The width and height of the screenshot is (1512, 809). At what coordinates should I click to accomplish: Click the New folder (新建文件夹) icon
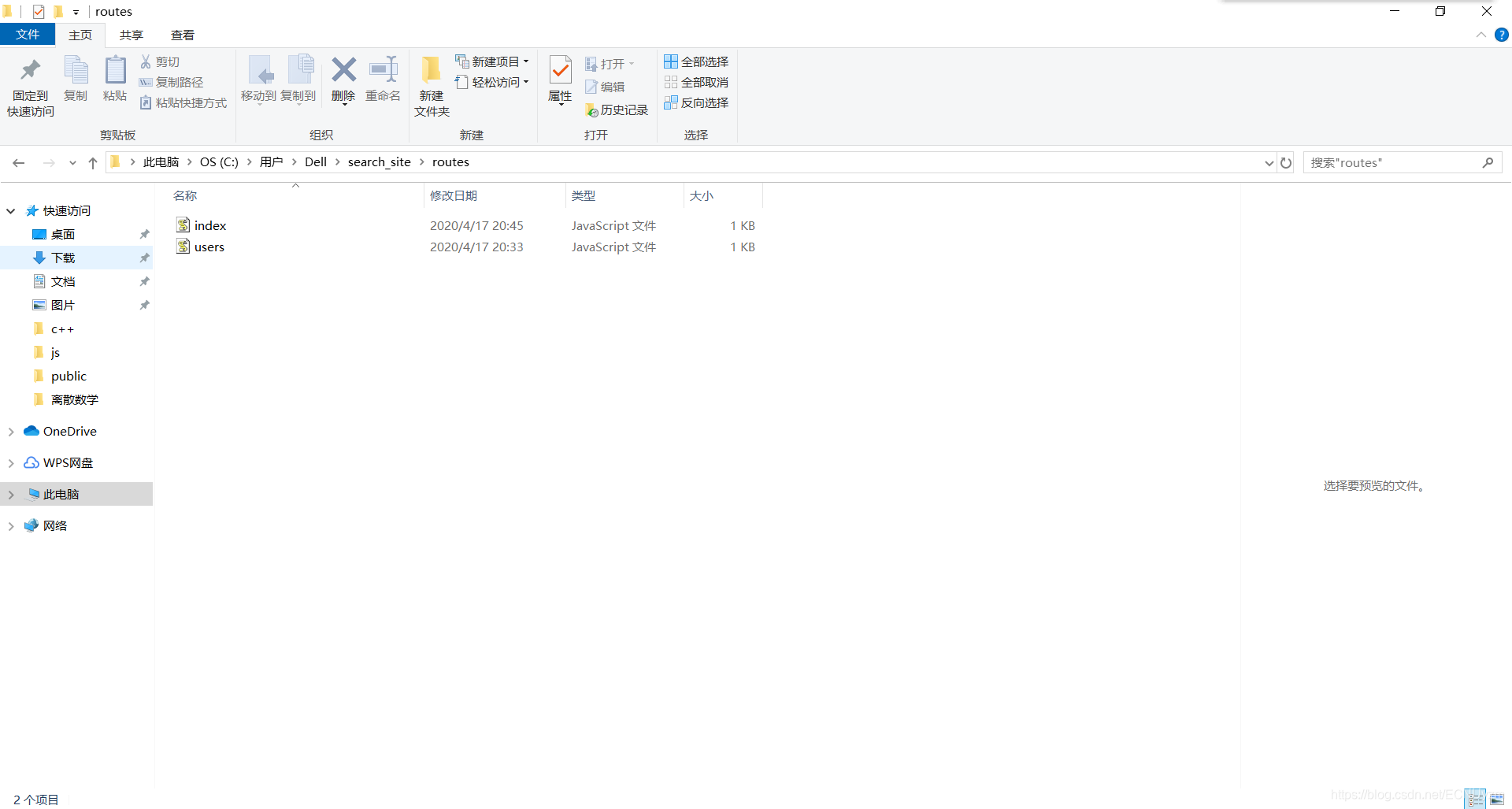432,70
